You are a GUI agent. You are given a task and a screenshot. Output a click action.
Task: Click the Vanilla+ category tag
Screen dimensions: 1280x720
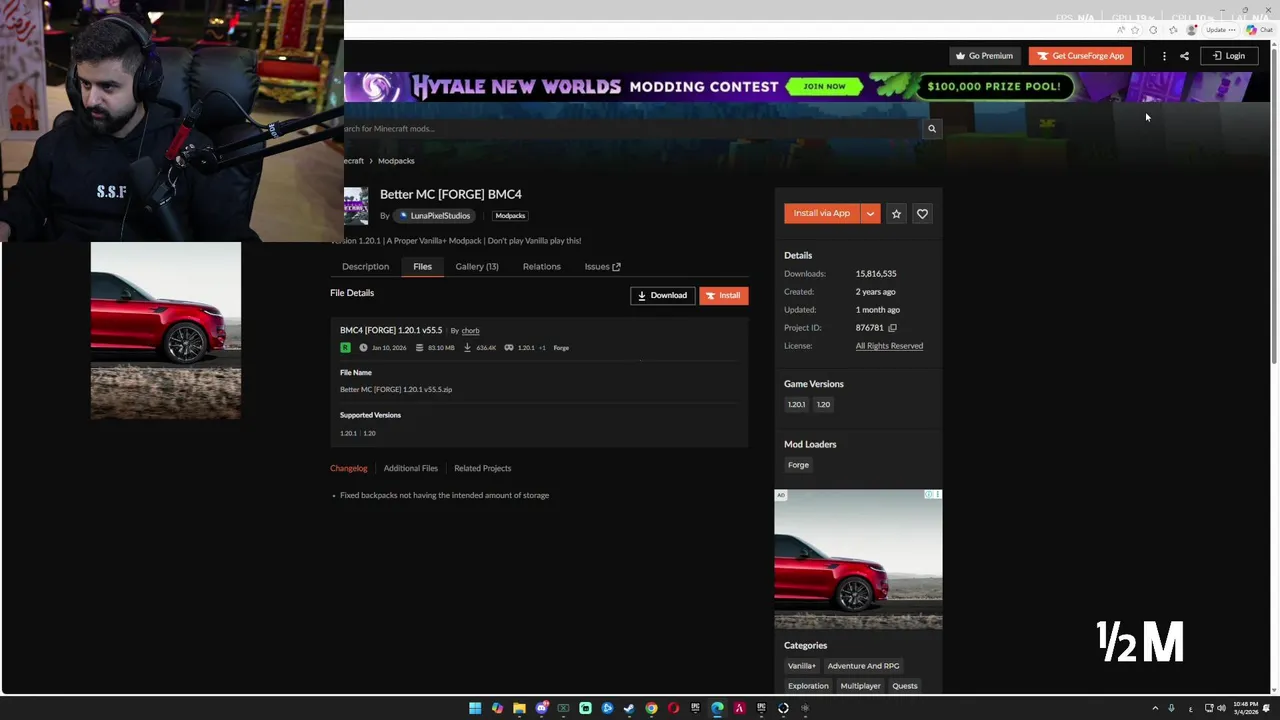tap(801, 666)
